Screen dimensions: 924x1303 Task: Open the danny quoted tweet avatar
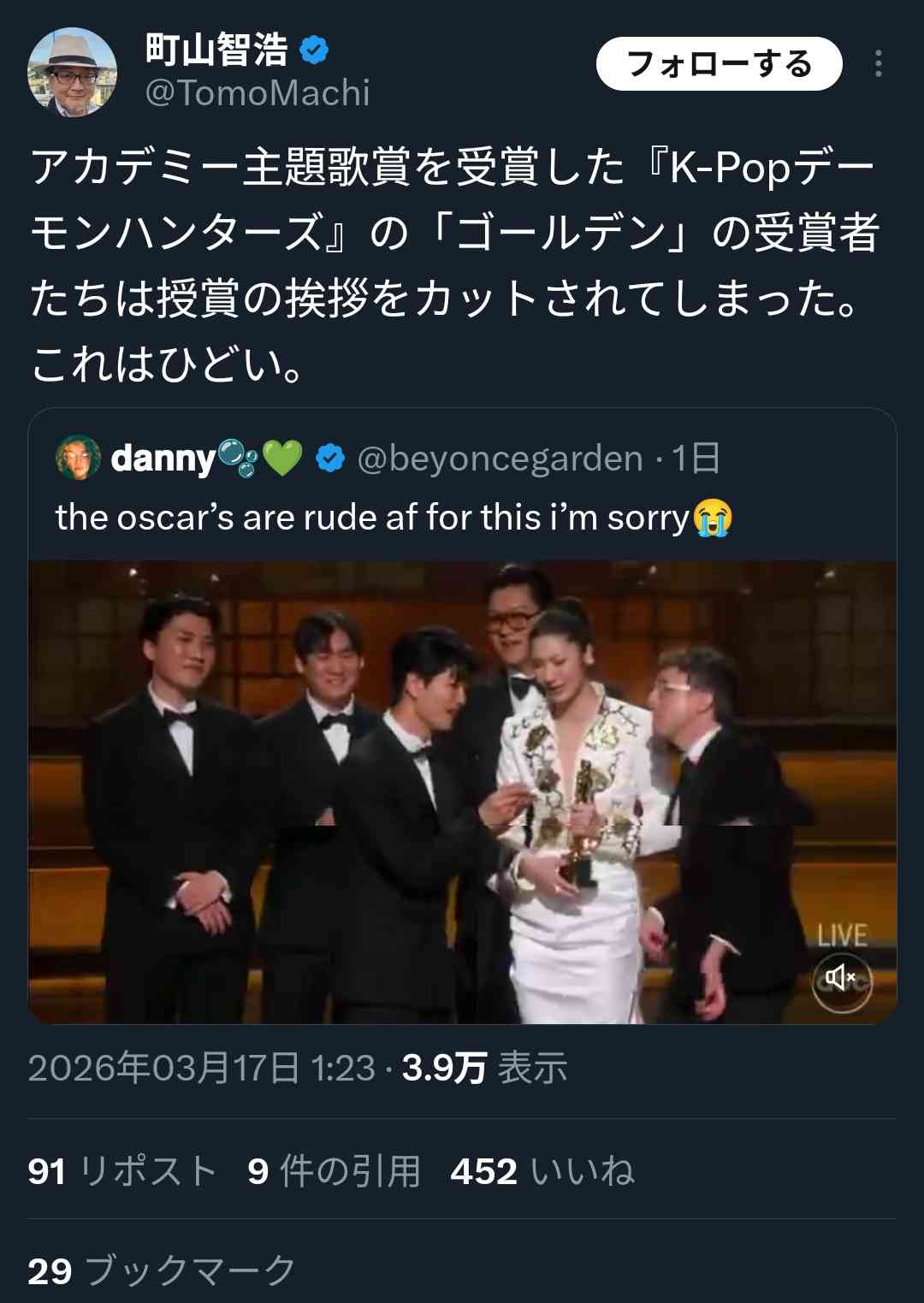pyautogui.click(x=78, y=458)
